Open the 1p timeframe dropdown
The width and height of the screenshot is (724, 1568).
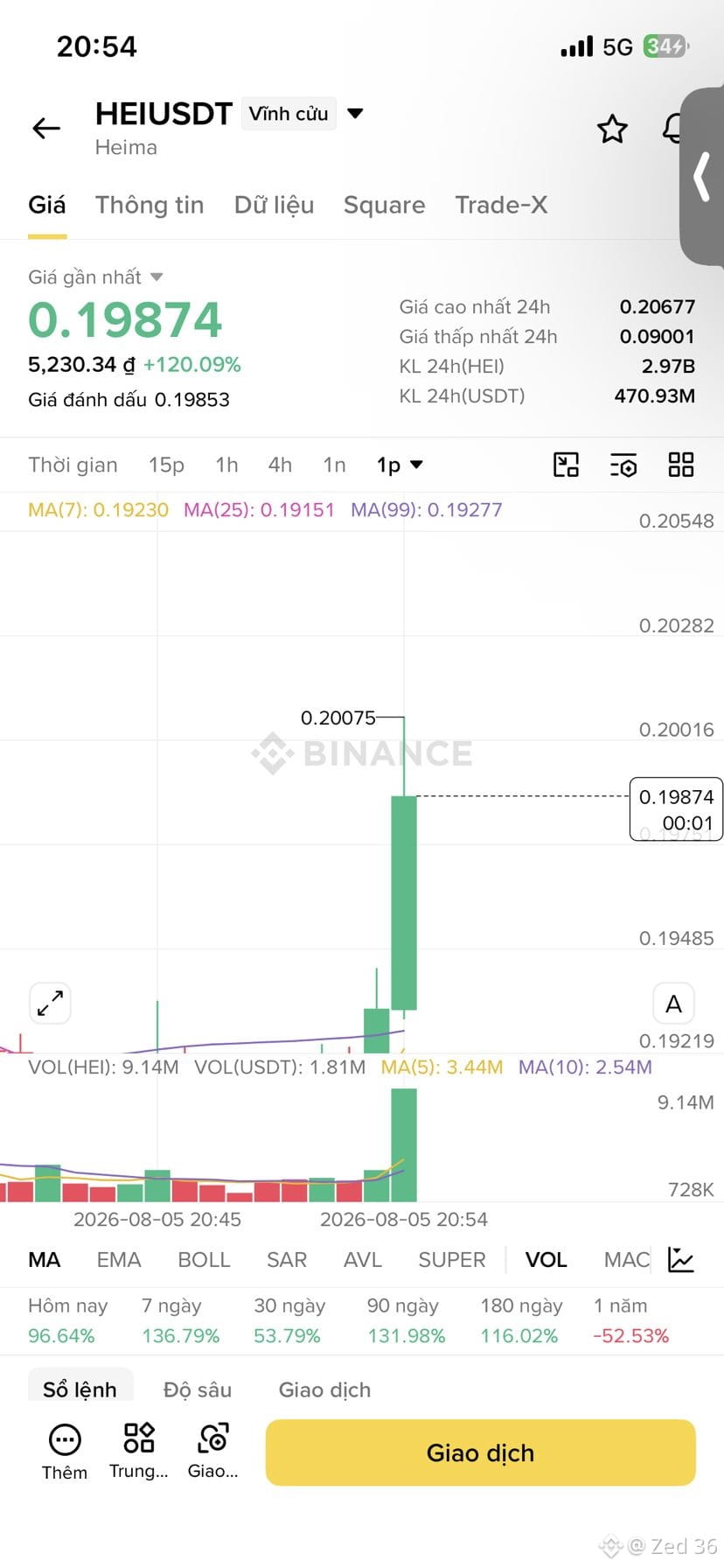[400, 465]
